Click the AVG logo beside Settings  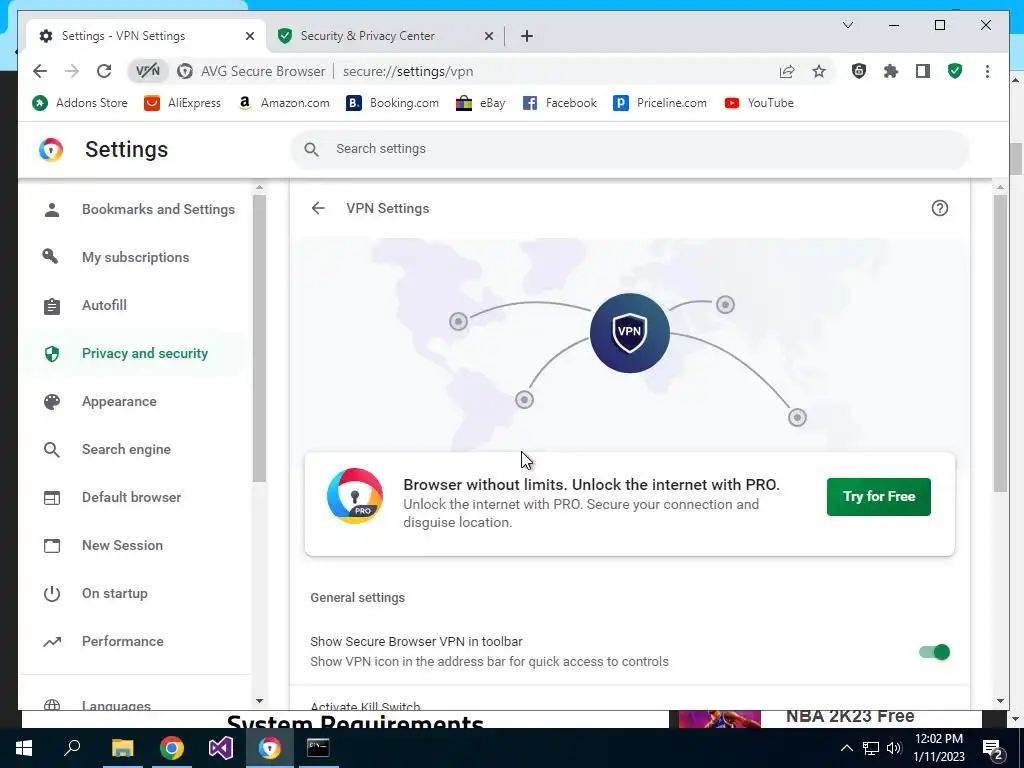51,150
